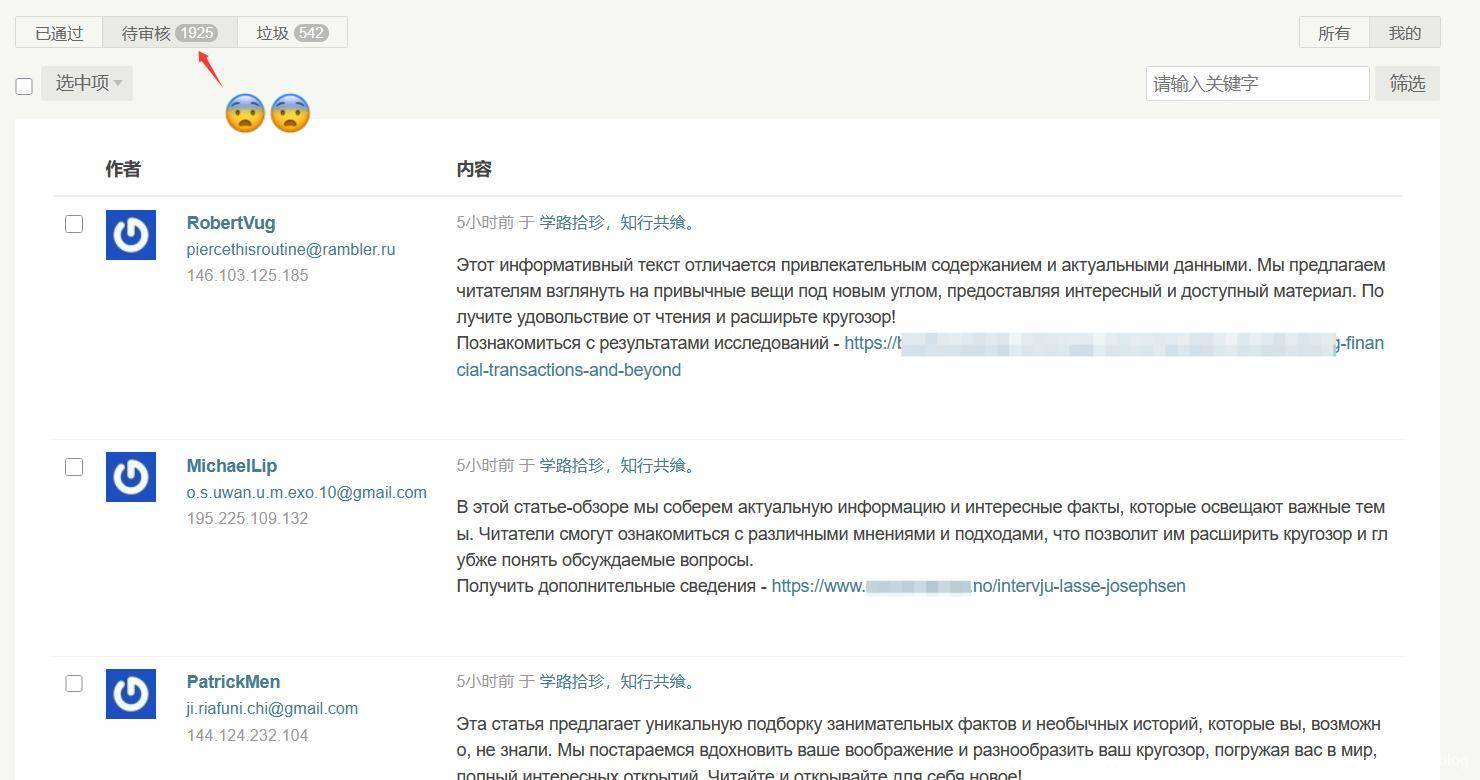Screen dimensions: 1480x780
Task: Focus the keyword search input field
Action: (1256, 84)
